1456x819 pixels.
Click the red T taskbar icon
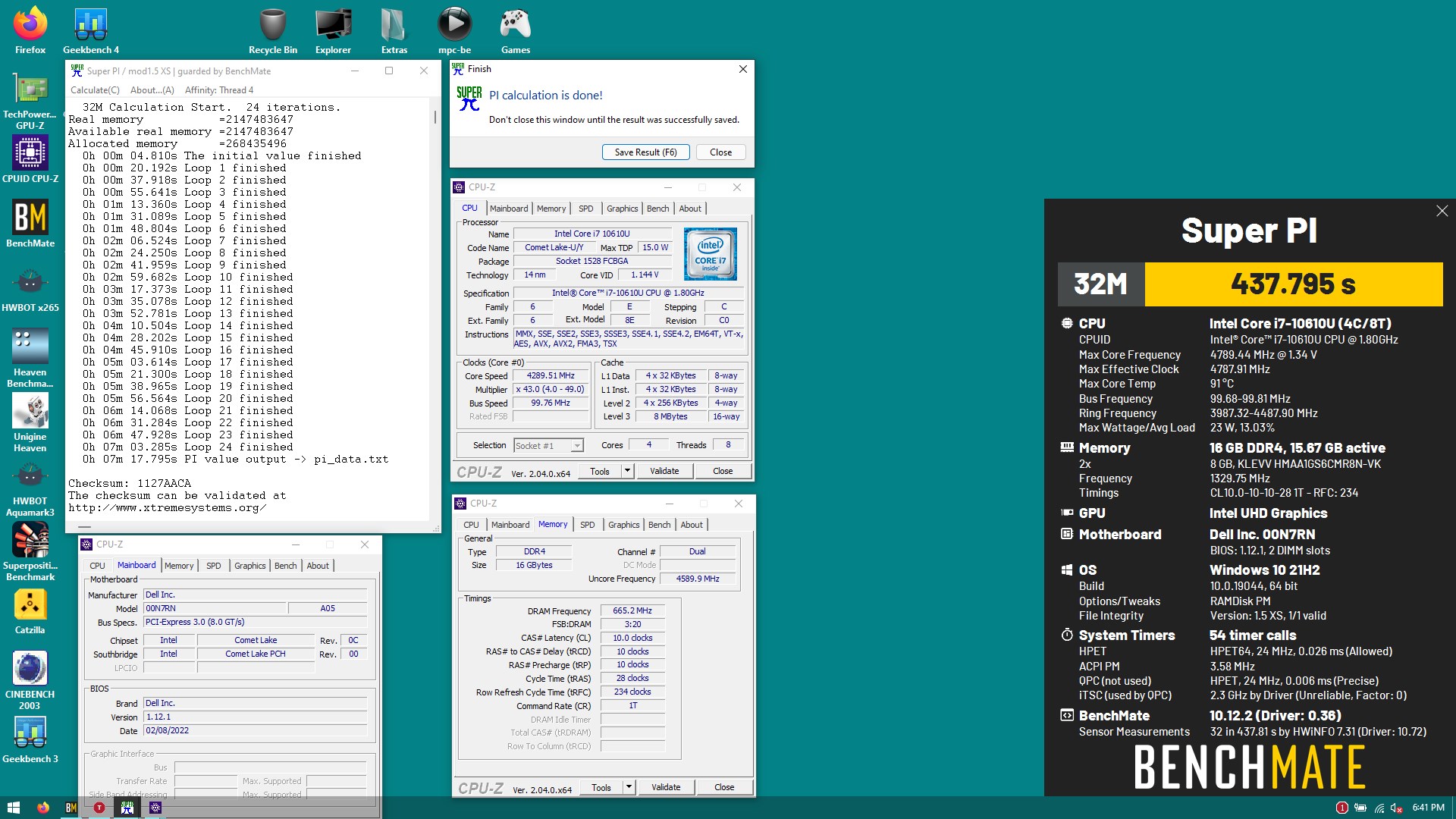99,808
